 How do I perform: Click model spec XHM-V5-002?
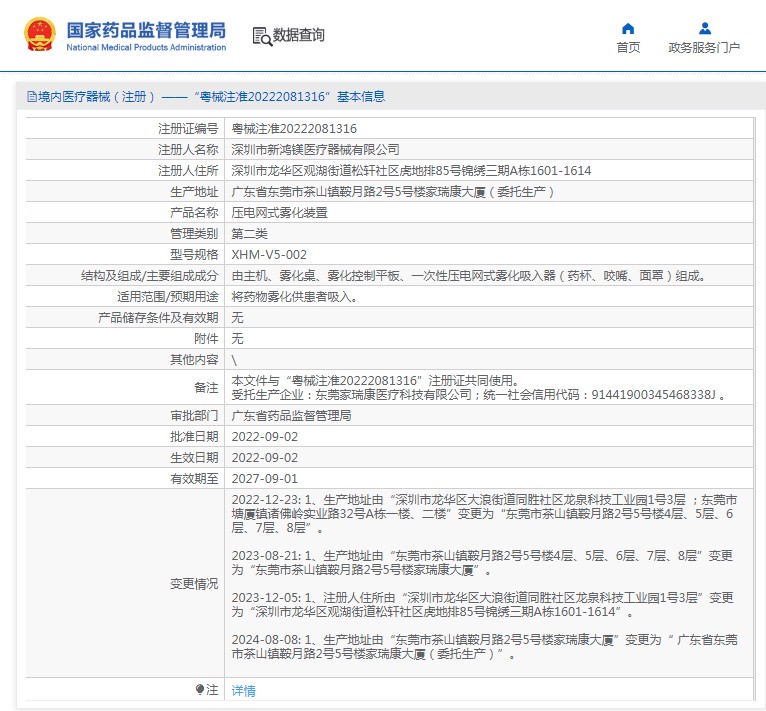tap(269, 255)
